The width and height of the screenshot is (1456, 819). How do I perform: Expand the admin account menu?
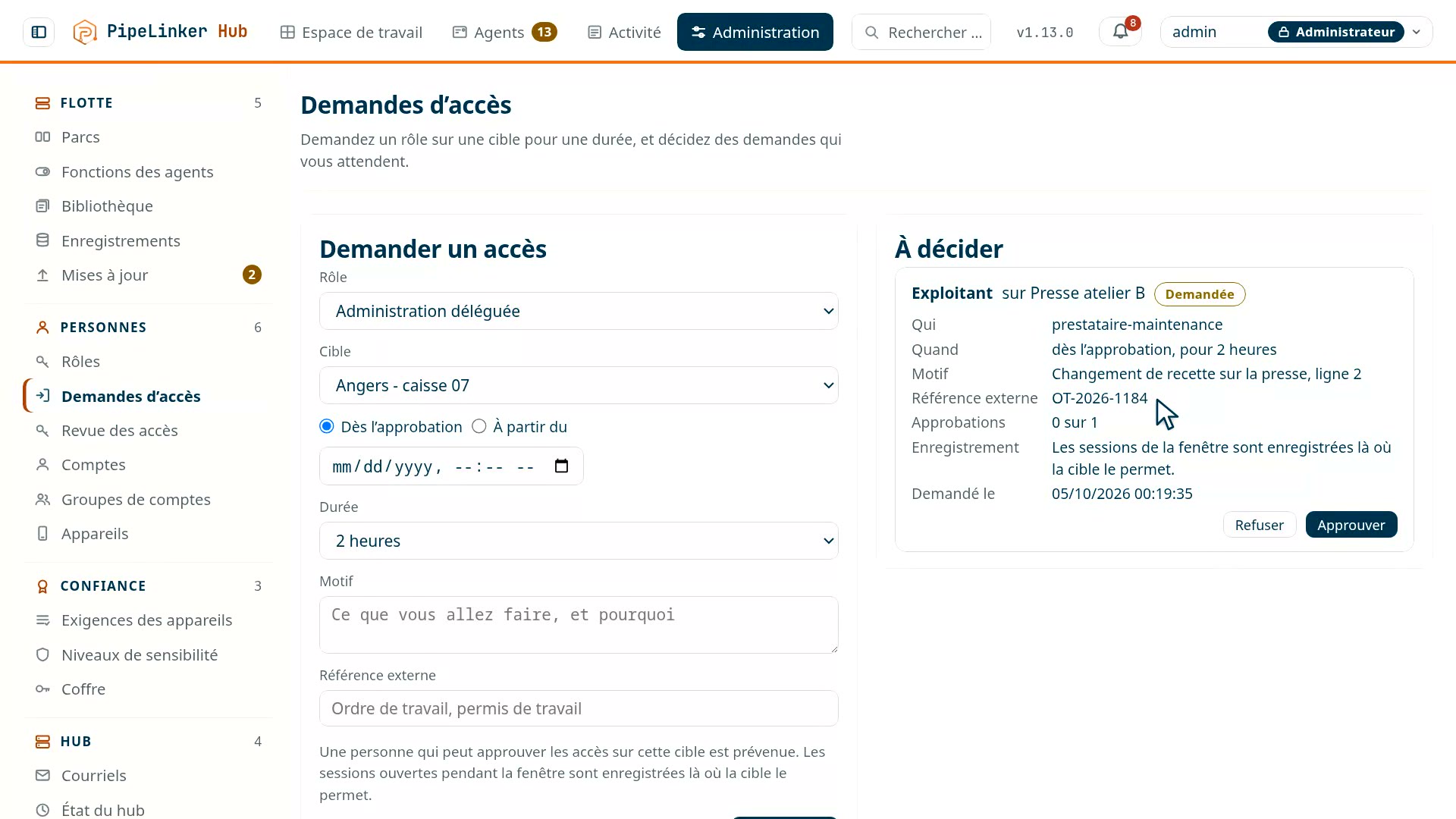(1296, 32)
